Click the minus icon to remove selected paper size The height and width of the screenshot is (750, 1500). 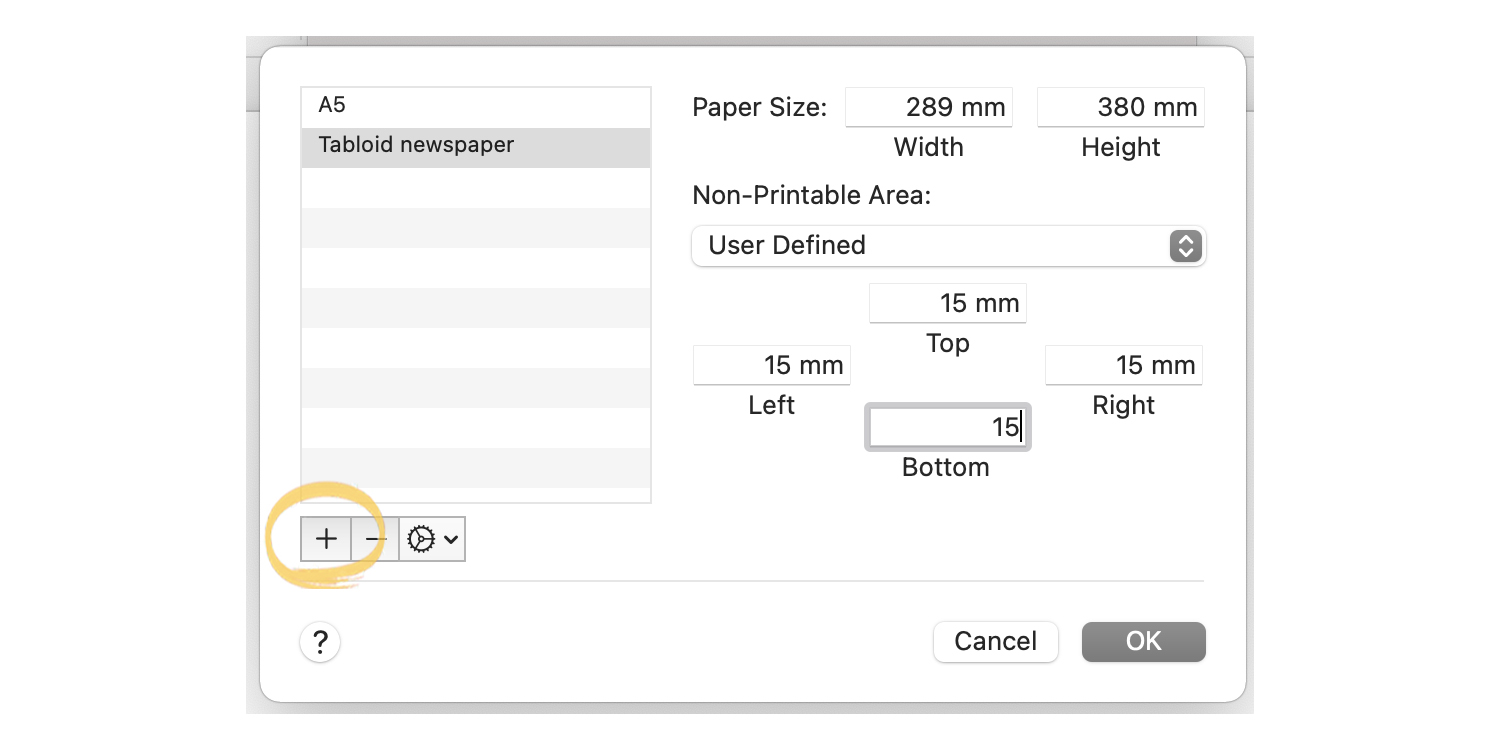coord(375,538)
